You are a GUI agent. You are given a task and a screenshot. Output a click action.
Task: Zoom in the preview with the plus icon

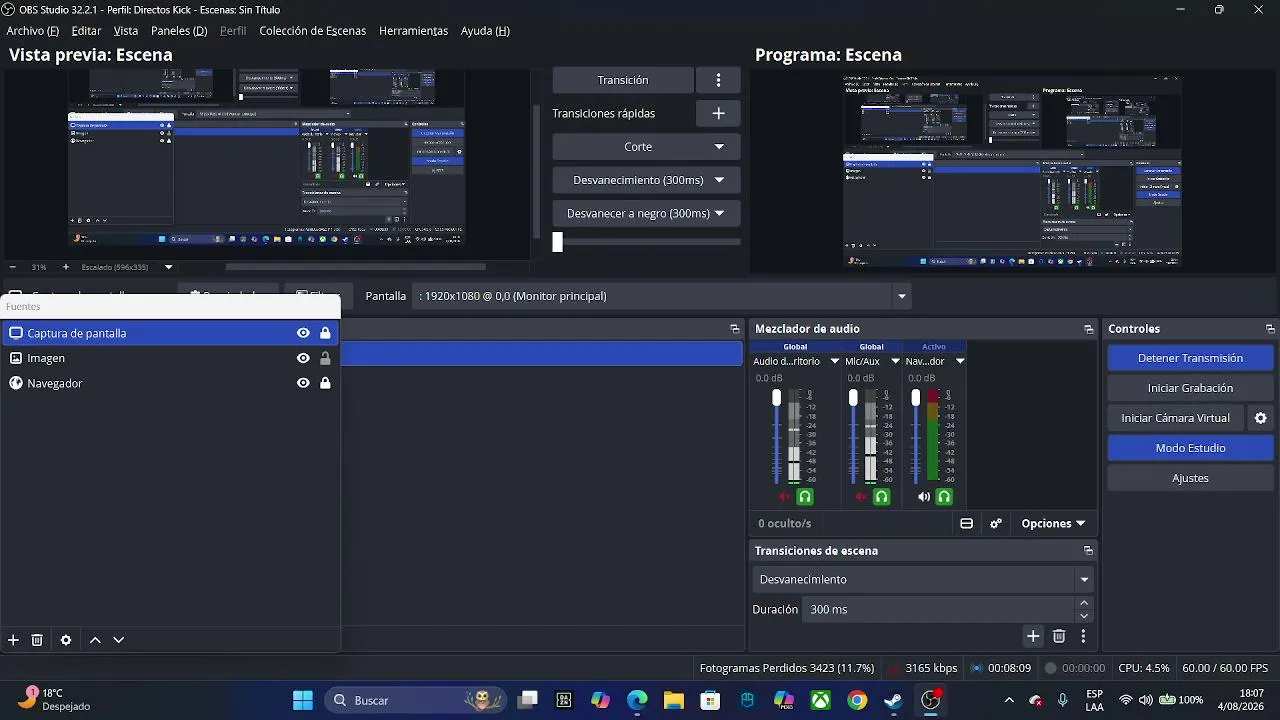66,267
